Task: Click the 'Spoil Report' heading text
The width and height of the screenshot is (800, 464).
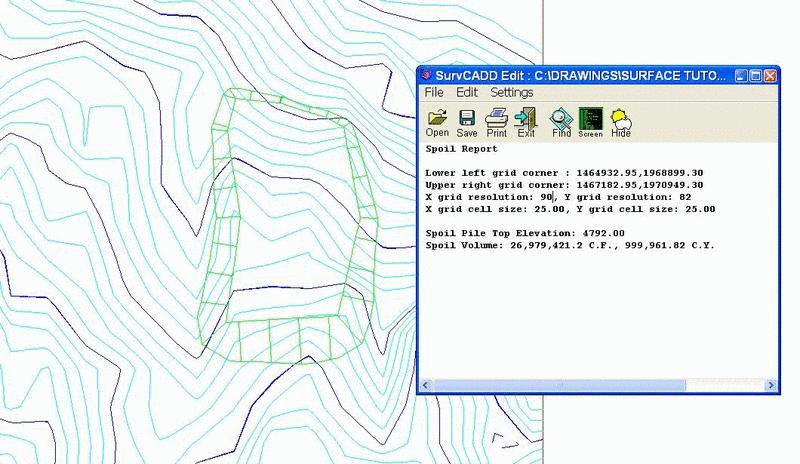Action: point(461,149)
